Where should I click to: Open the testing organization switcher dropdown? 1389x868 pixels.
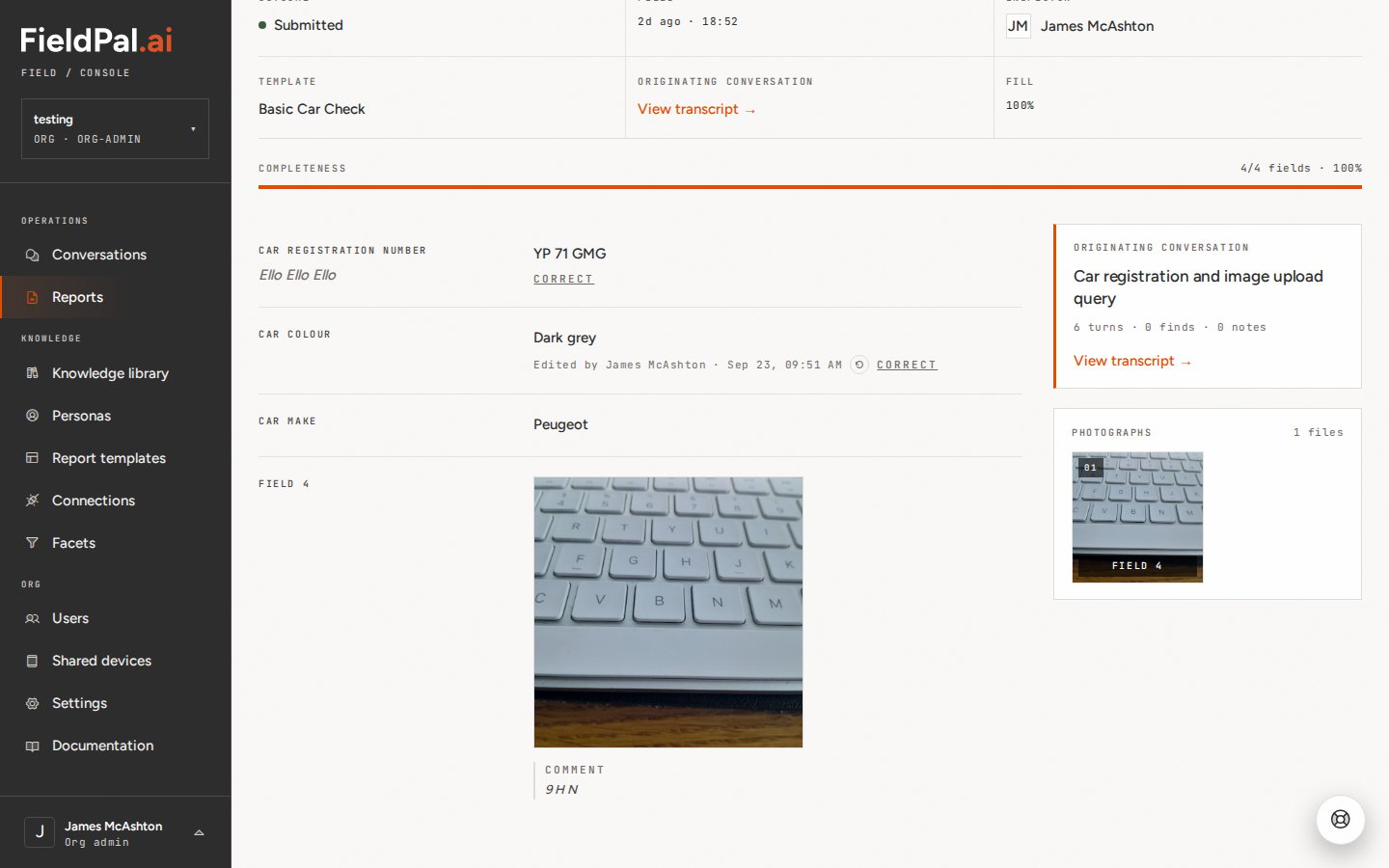coord(115,128)
